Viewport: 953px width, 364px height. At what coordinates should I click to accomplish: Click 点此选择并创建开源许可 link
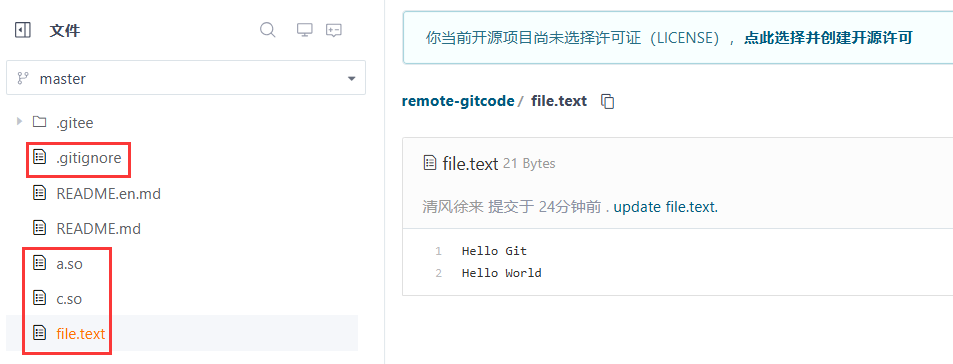828,38
